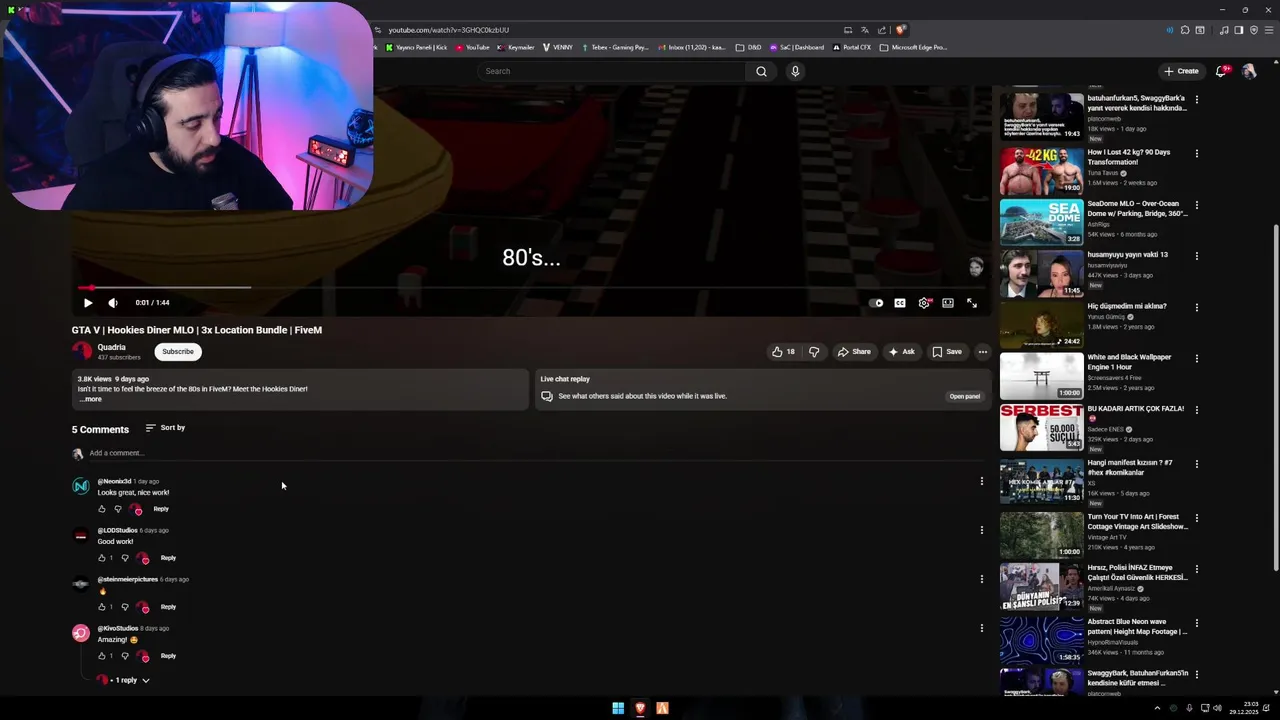The image size is (1280, 720).
Task: Like the 'Amazing!' comment by @KivoStudios
Action: tap(102, 656)
